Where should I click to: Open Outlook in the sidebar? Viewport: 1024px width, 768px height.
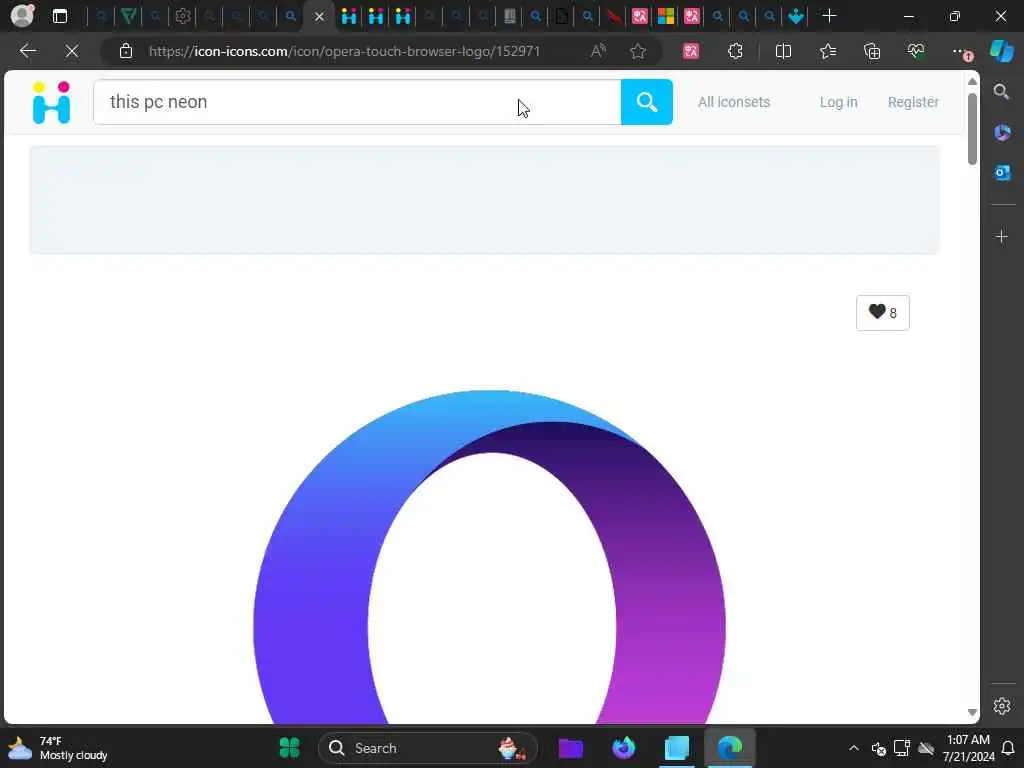(x=1002, y=172)
